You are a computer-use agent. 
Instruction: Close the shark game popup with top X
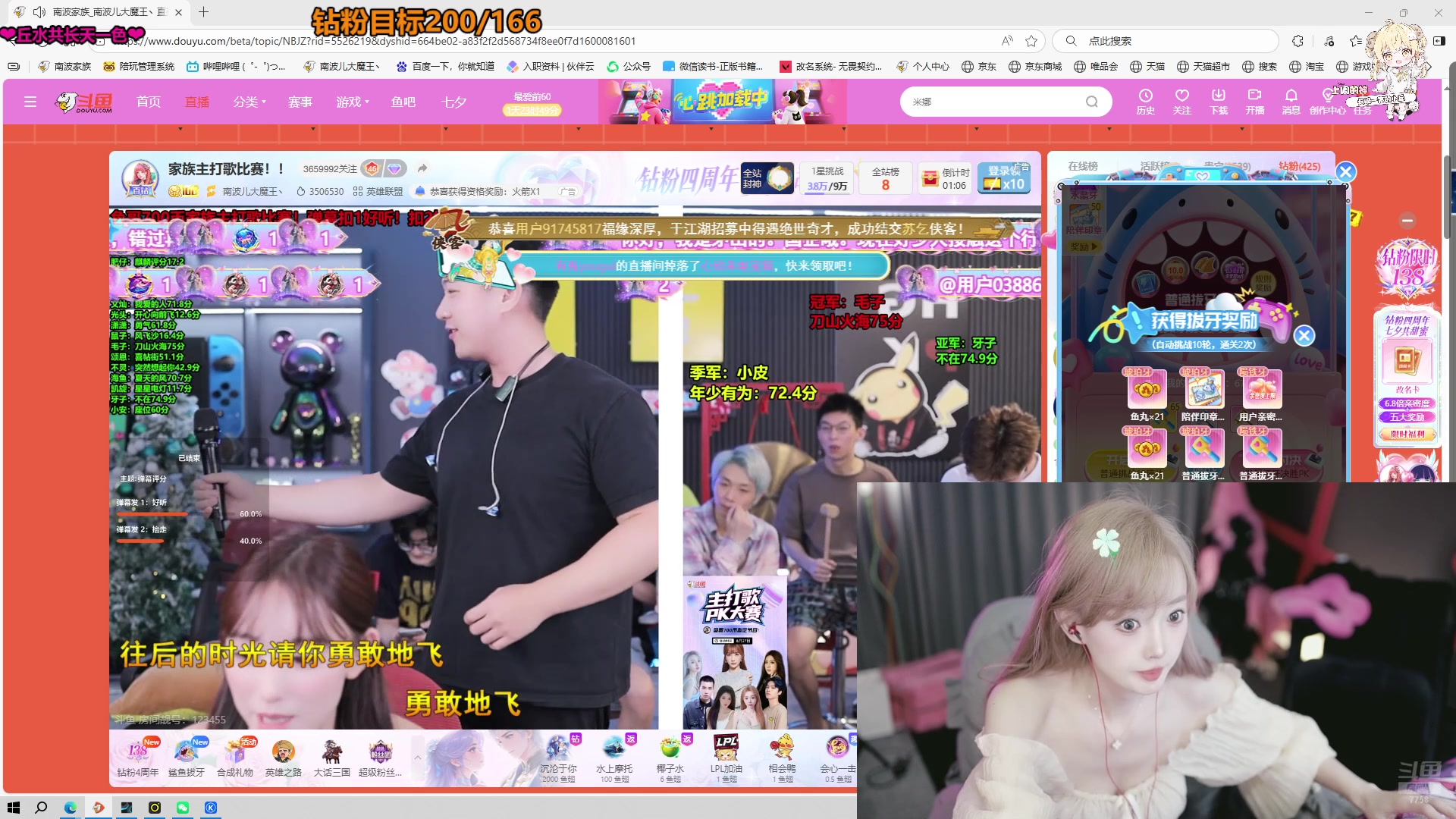[x=1345, y=172]
